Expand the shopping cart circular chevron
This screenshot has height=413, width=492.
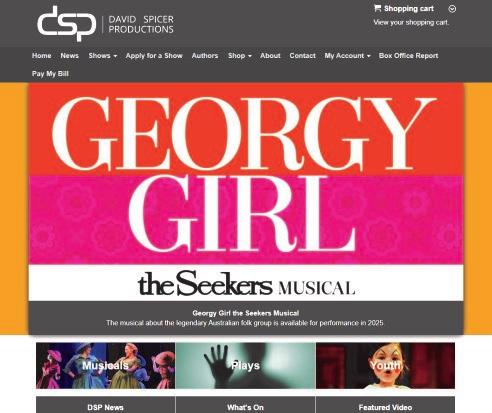coord(452,9)
